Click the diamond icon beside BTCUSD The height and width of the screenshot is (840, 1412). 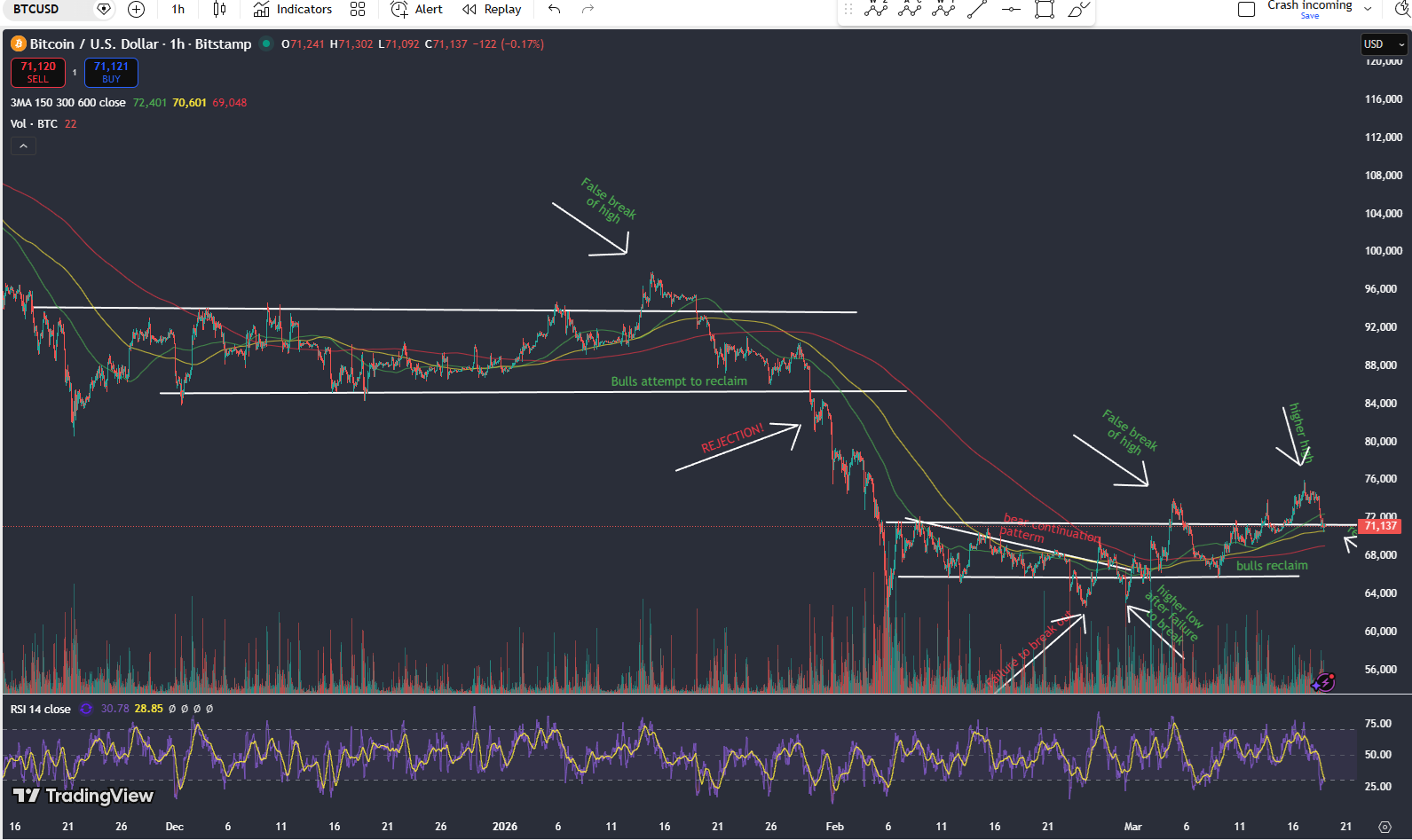pyautogui.click(x=104, y=9)
